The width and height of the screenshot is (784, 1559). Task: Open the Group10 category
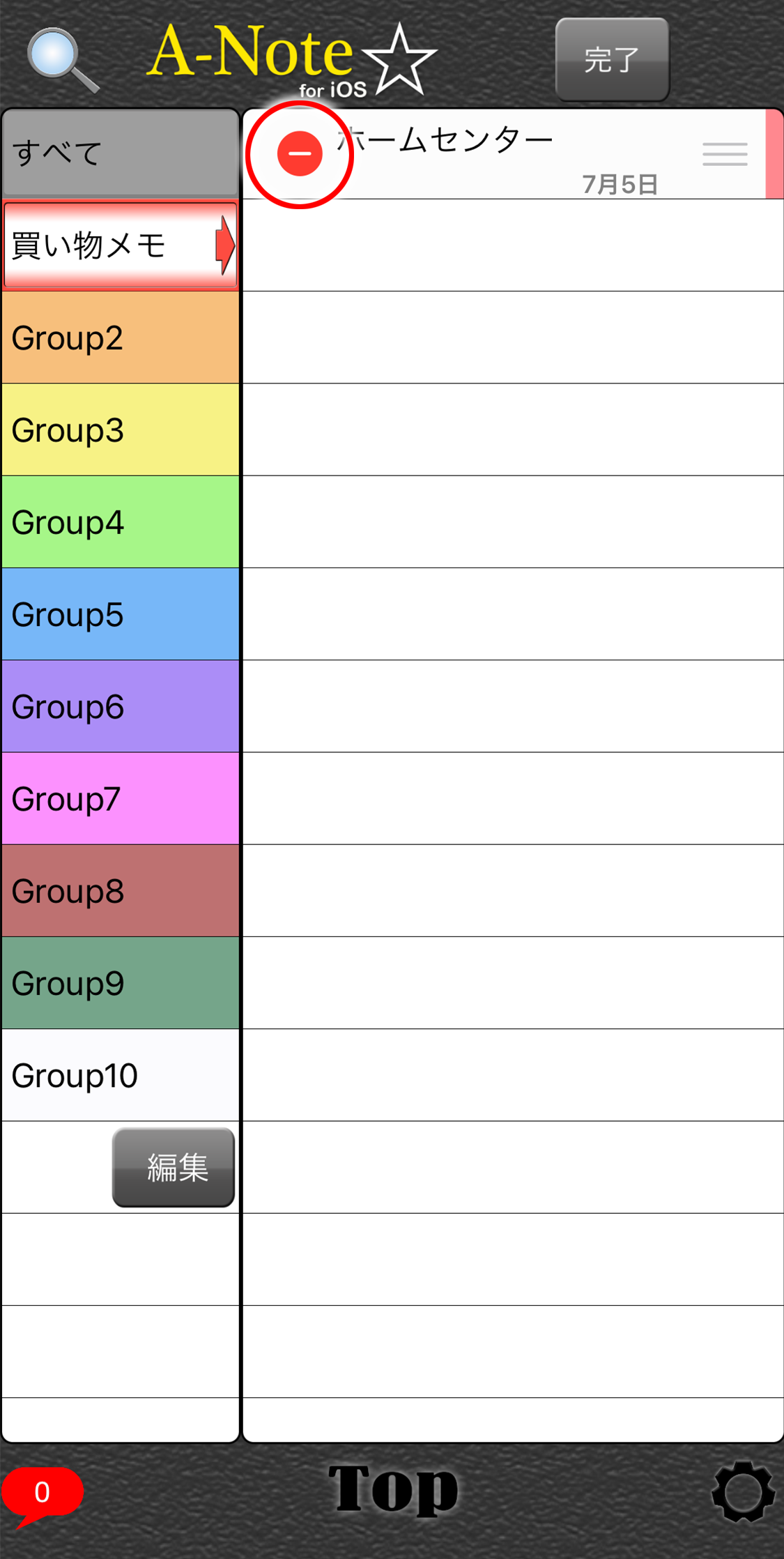121,1075
